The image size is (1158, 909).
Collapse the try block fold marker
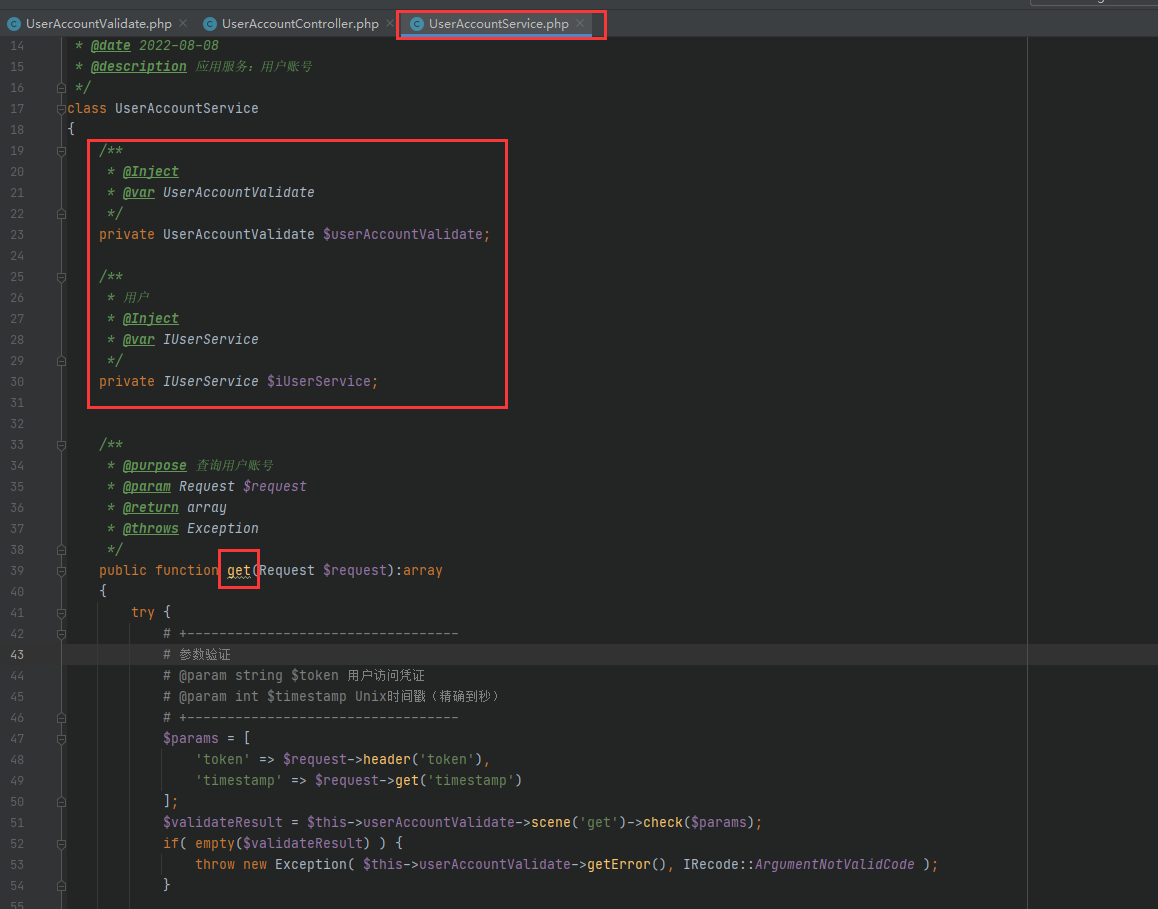pyautogui.click(x=61, y=613)
